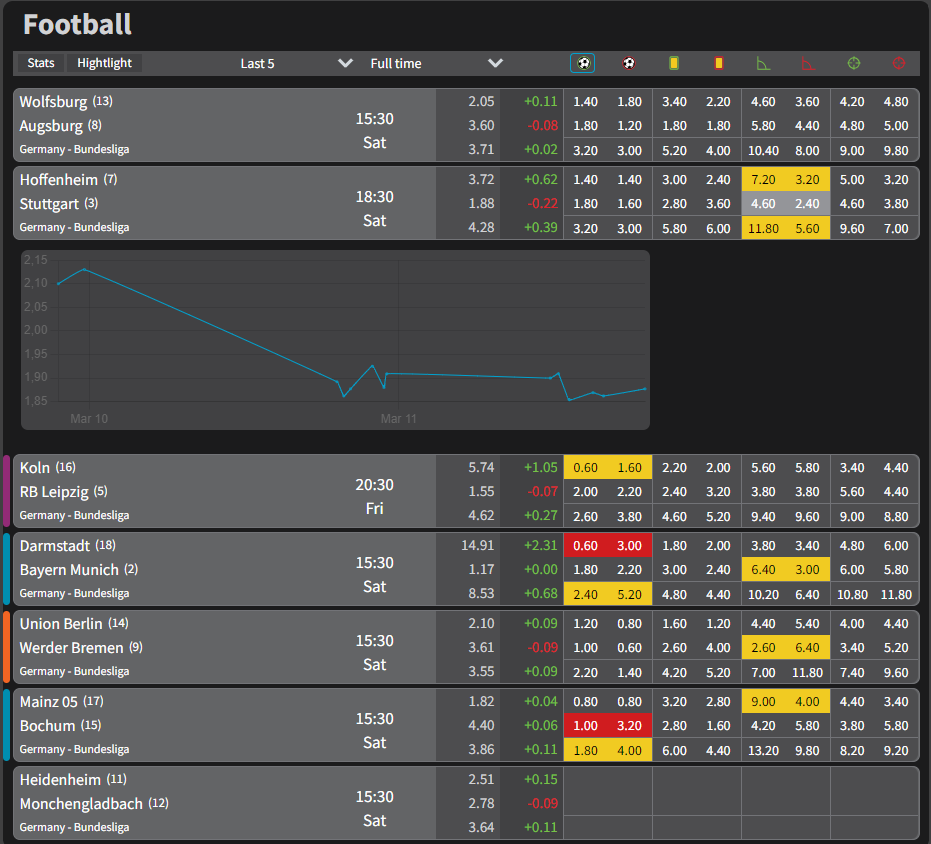Select the green goals-scored ball icon

[x=583, y=63]
